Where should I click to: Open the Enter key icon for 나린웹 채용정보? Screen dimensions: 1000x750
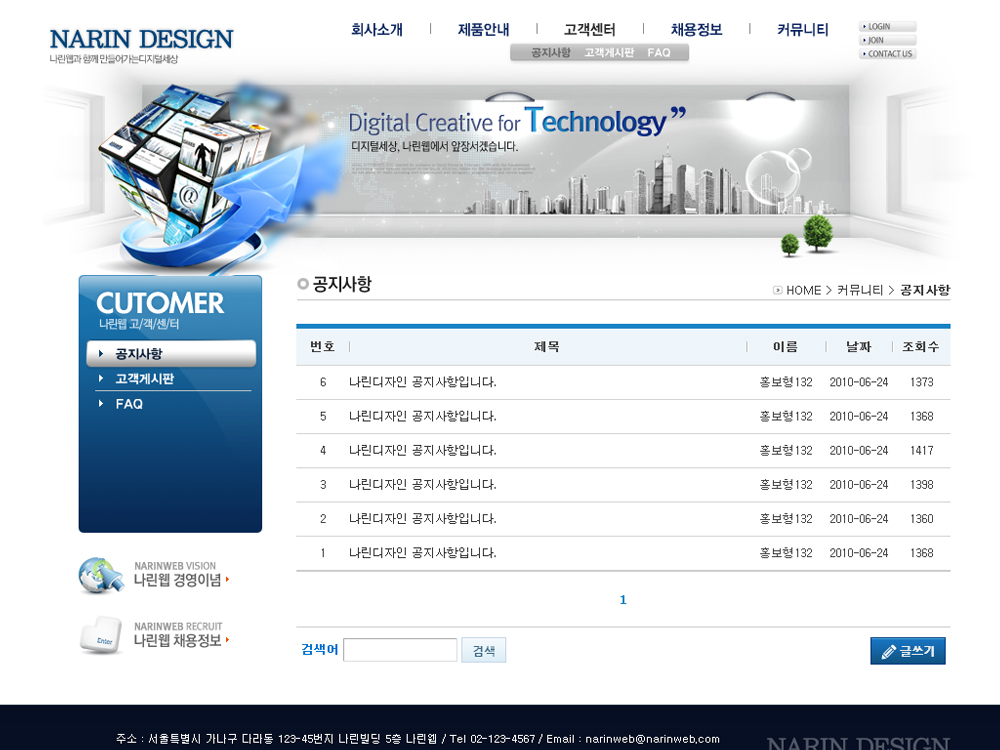[x=101, y=636]
